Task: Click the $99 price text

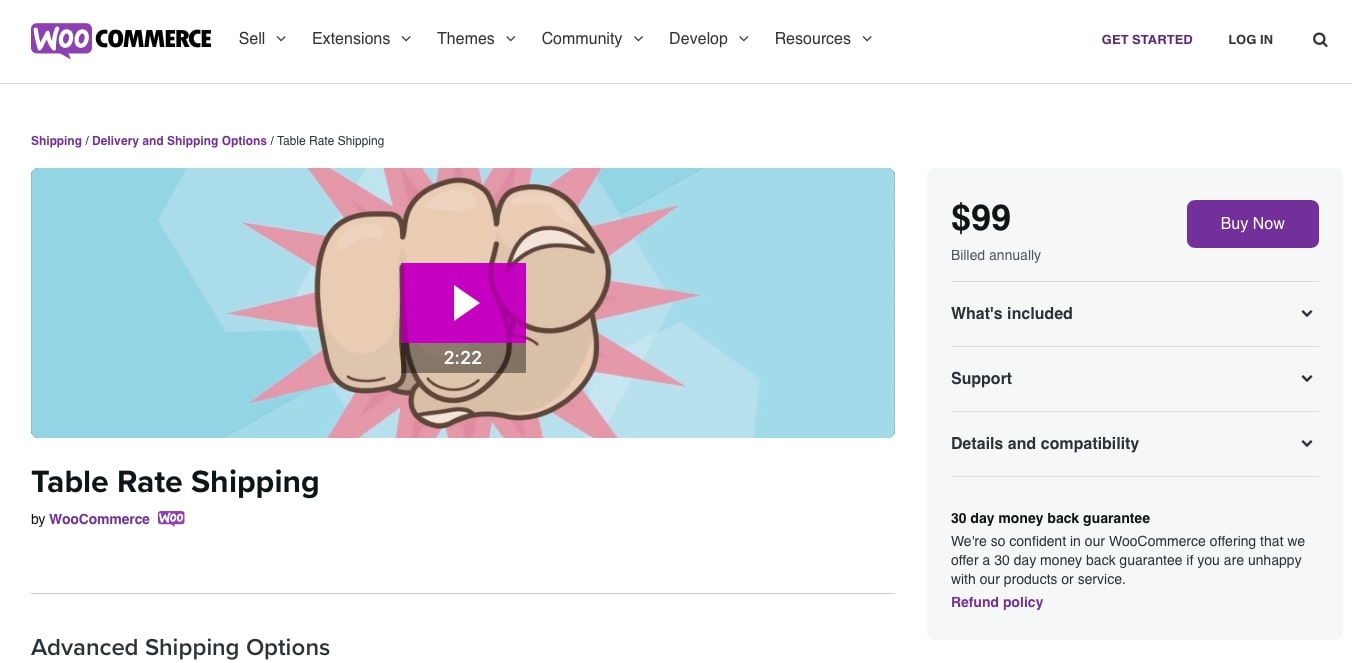Action: pyautogui.click(x=981, y=218)
